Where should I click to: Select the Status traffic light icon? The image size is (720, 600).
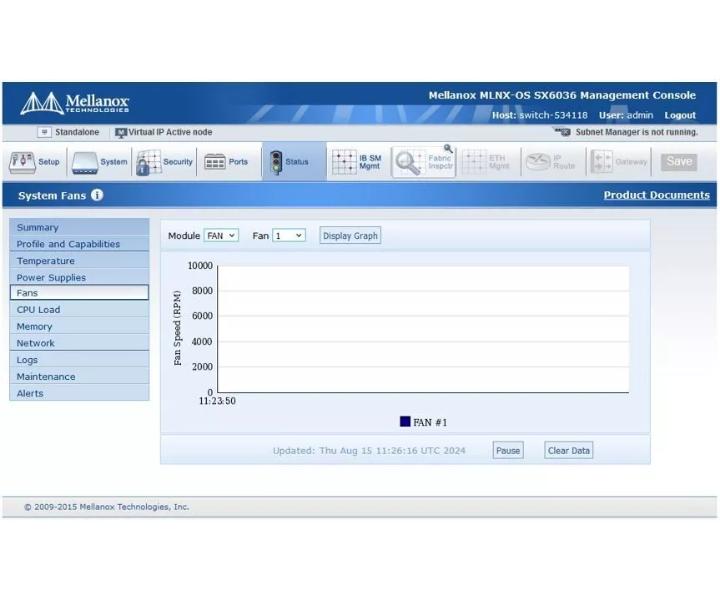(276, 163)
